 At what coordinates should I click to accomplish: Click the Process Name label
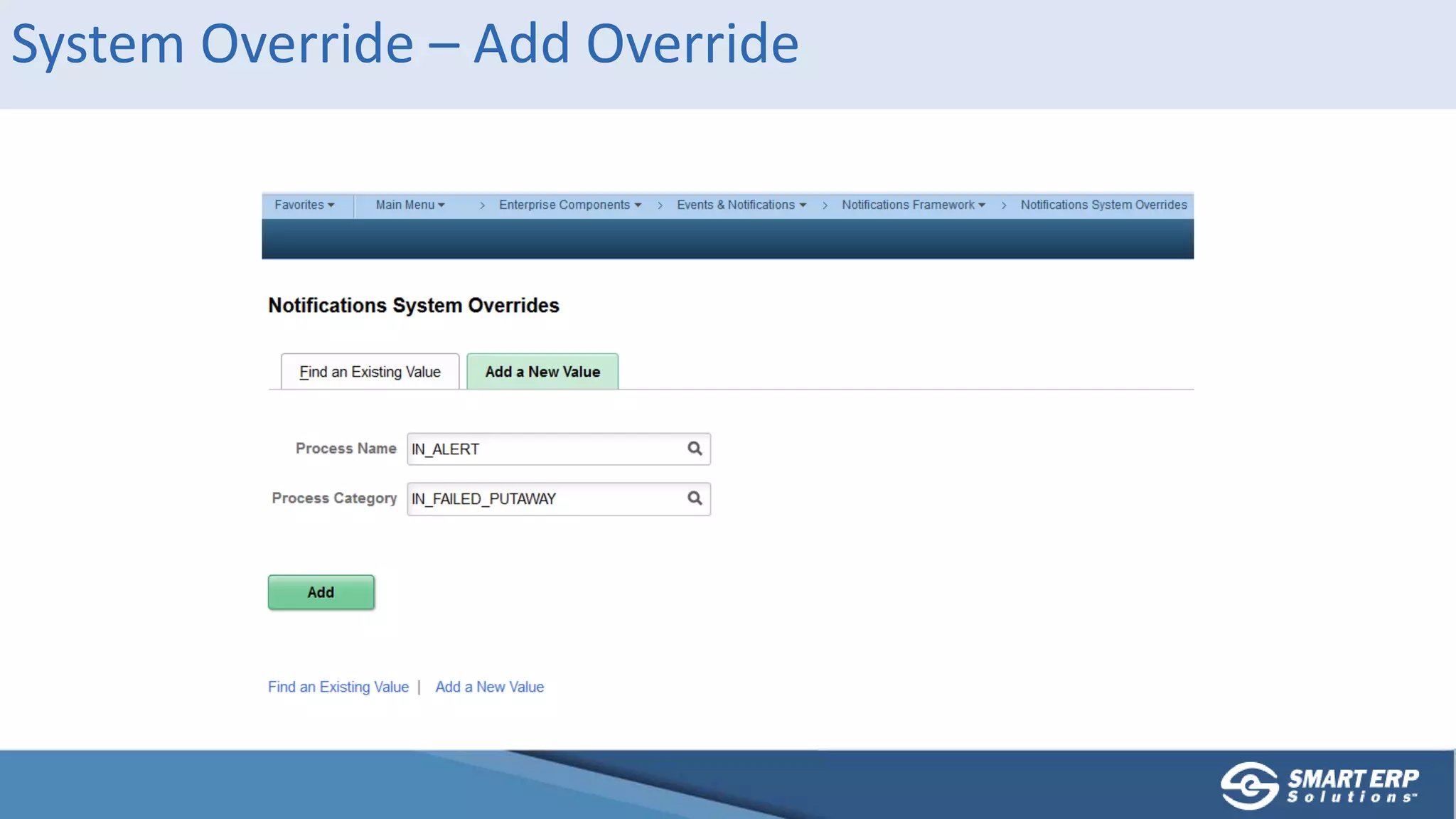tap(346, 449)
